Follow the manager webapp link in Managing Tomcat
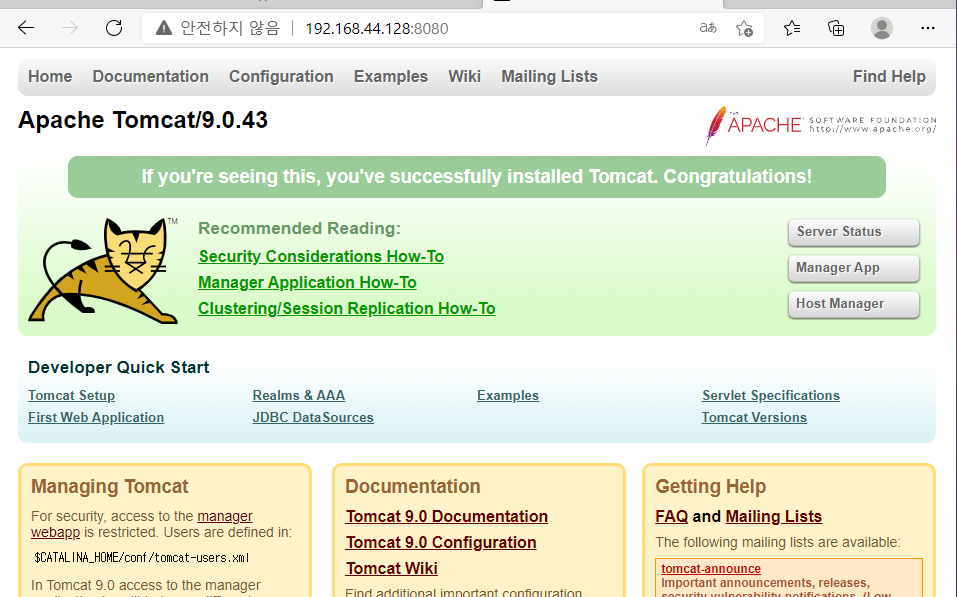Image resolution: width=957 pixels, height=597 pixels. coord(225,516)
